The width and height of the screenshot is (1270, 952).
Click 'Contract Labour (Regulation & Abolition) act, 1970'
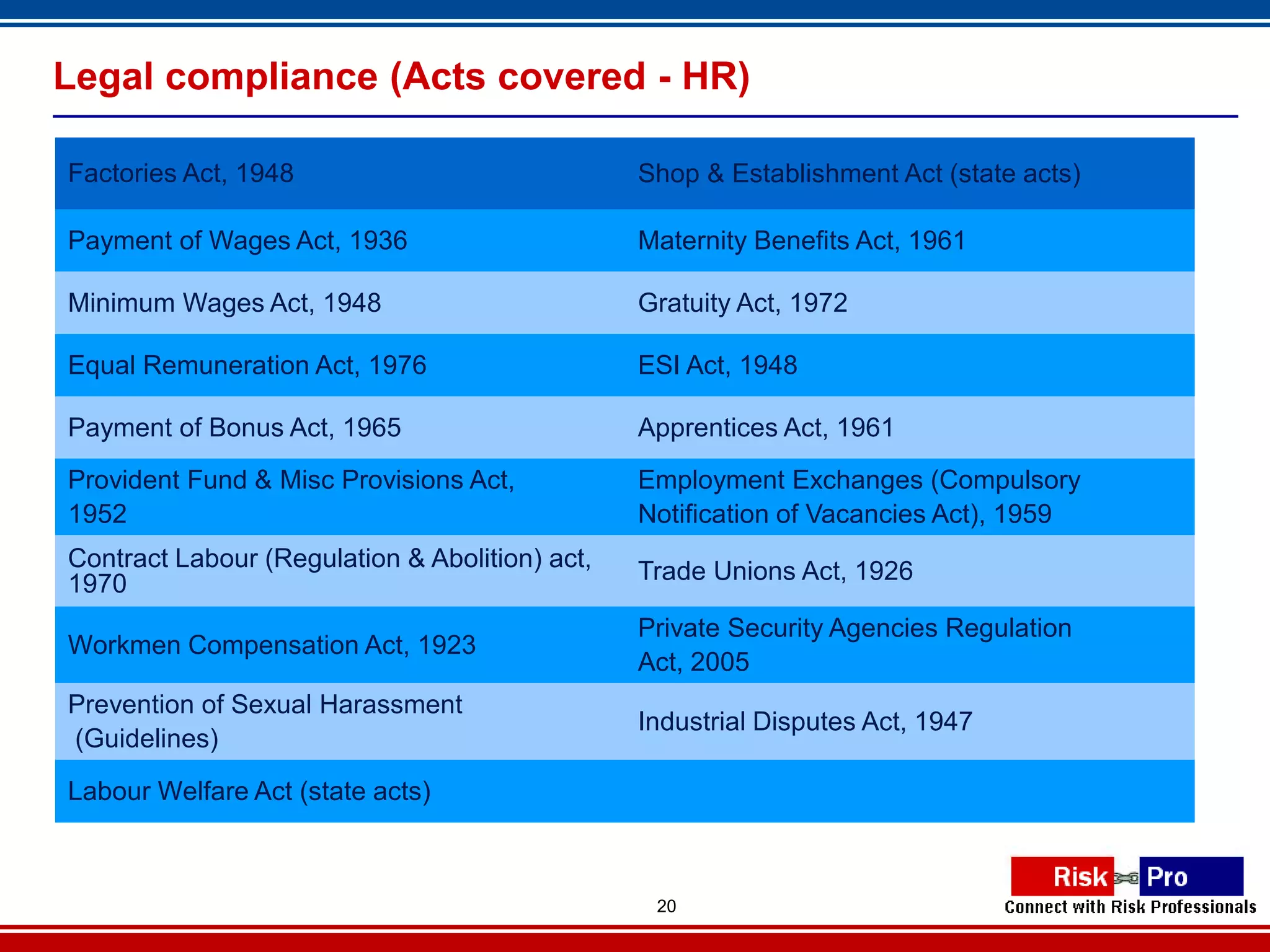pos(329,571)
